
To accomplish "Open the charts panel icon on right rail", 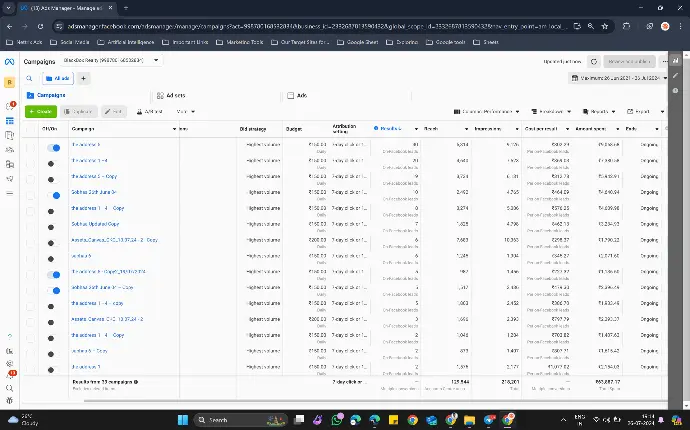I will pyautogui.click(x=675, y=61).
